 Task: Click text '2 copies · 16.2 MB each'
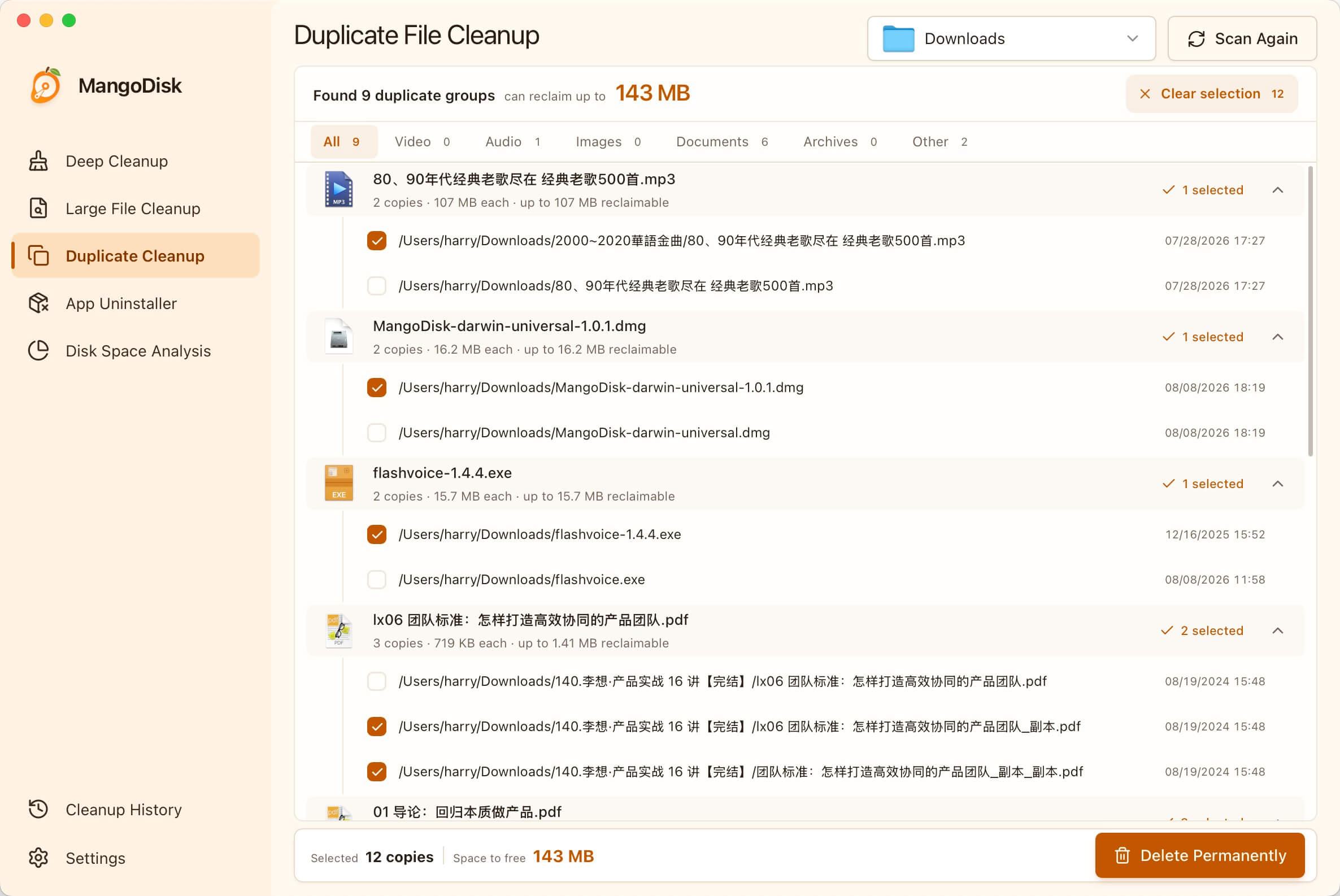point(443,349)
